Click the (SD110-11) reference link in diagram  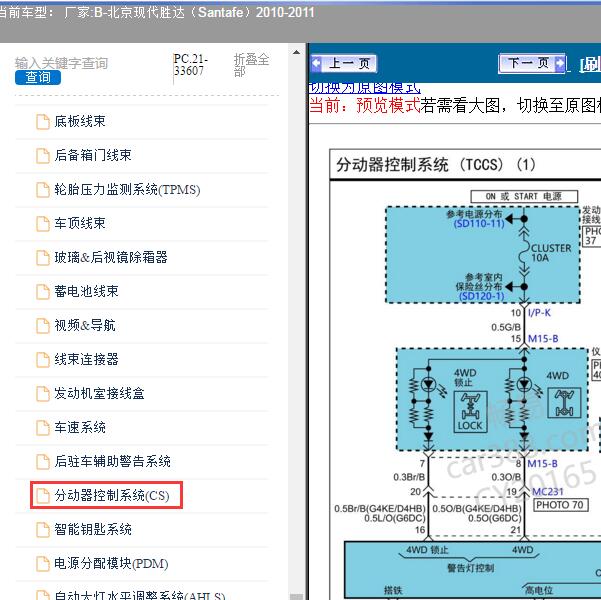pos(479,224)
